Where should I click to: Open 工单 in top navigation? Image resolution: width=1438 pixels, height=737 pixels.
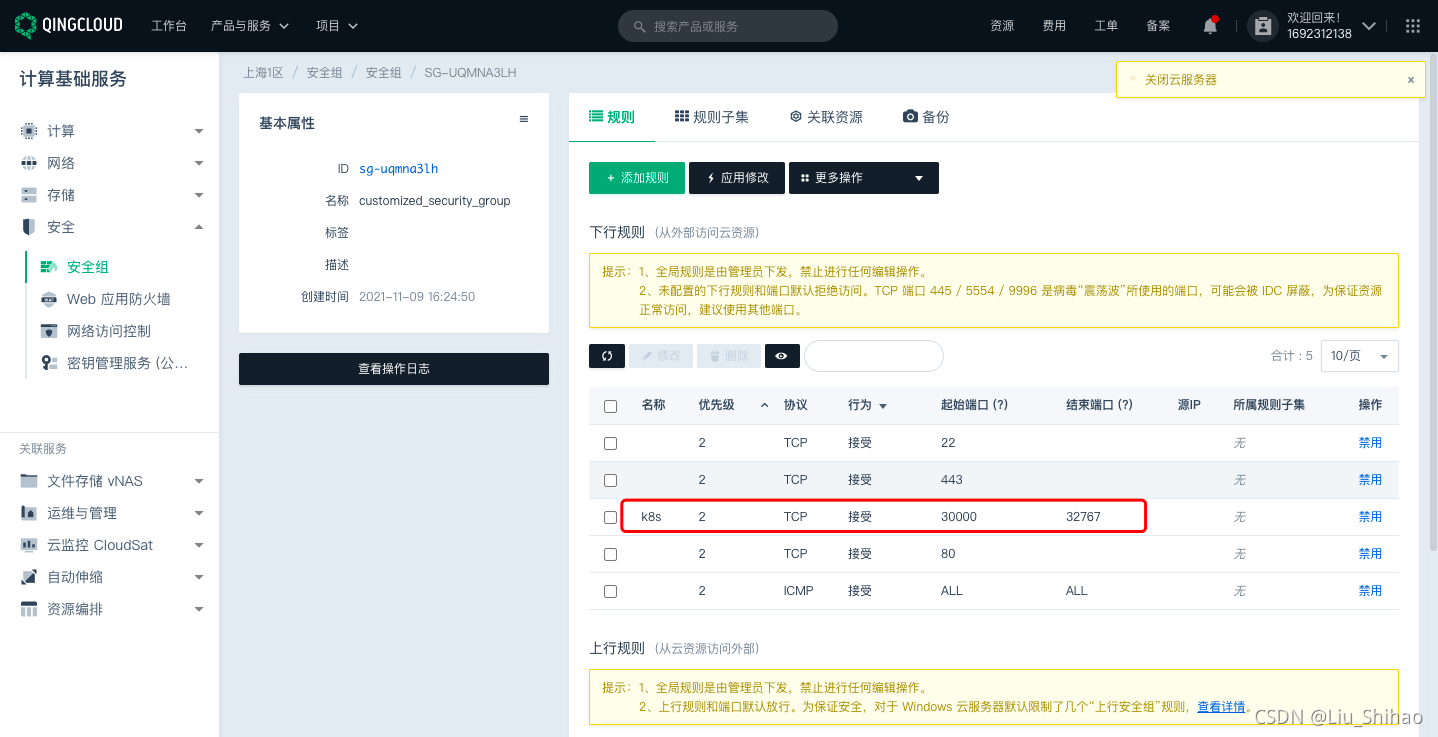point(1106,26)
